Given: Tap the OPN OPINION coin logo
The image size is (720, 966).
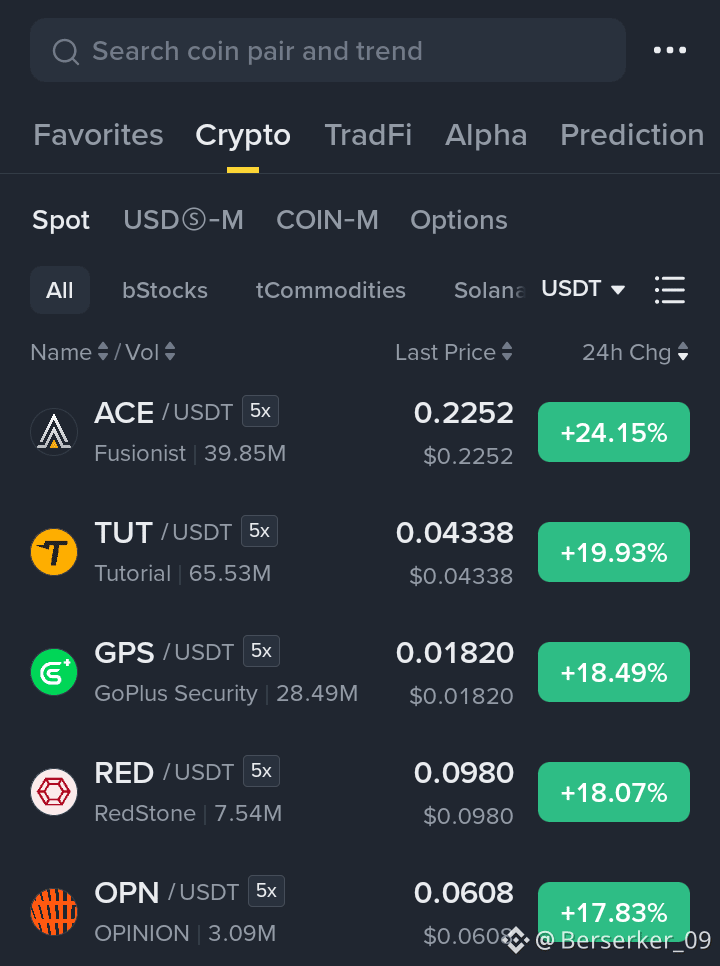Looking at the screenshot, I should coord(54,912).
